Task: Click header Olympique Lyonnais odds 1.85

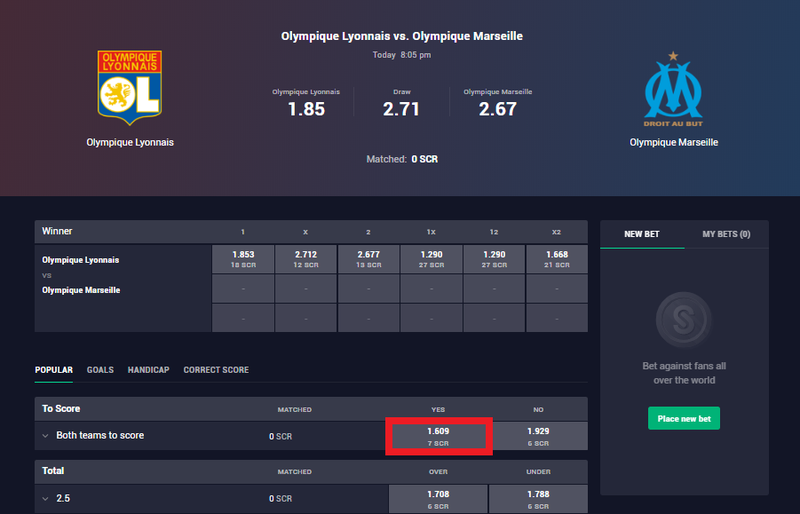Action: [x=306, y=109]
